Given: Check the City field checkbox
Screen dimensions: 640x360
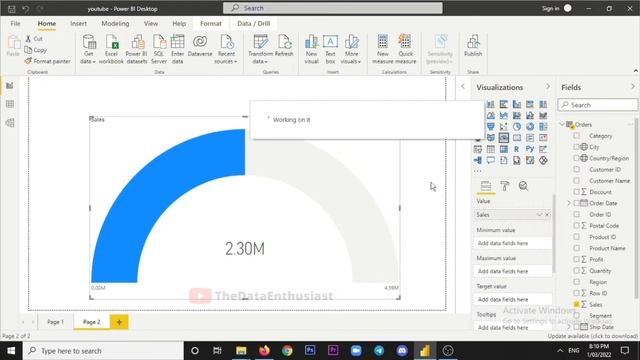Looking at the screenshot, I should 576,147.
